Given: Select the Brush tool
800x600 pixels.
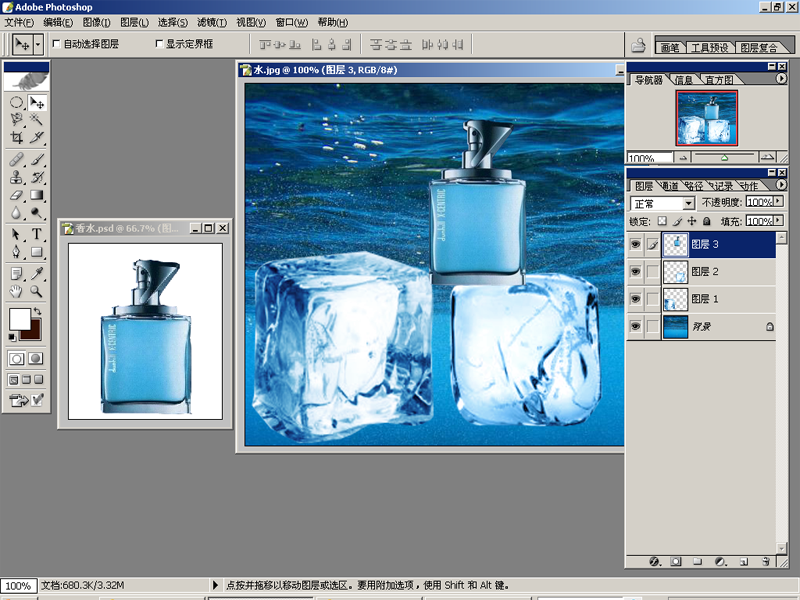Looking at the screenshot, I should point(37,159).
